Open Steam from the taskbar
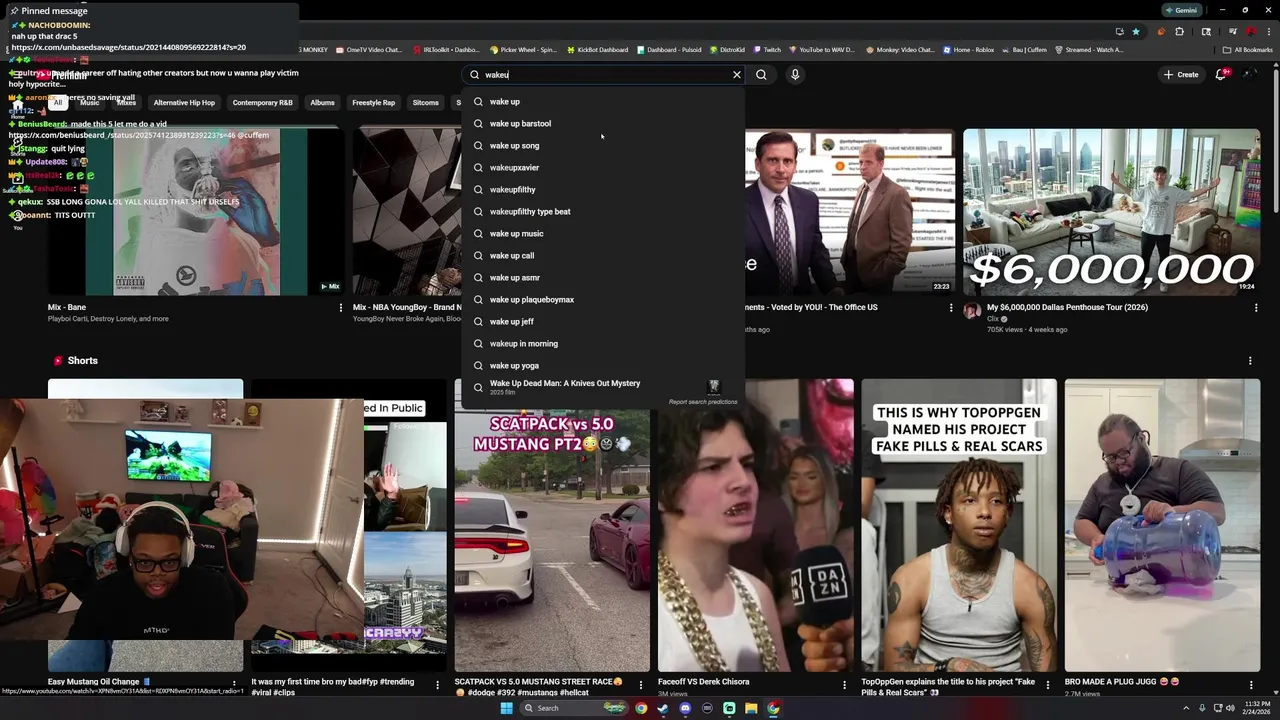This screenshot has width=1280, height=720. tap(663, 708)
